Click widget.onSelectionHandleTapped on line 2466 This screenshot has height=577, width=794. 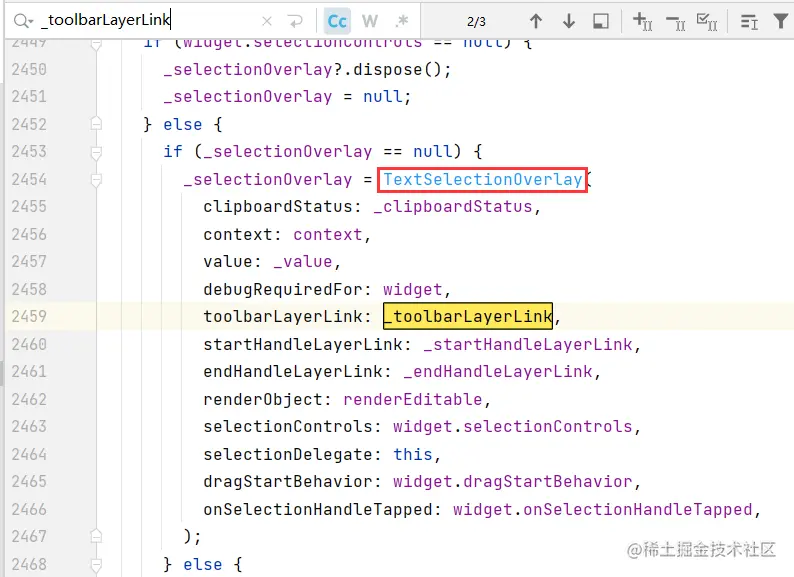pos(603,509)
